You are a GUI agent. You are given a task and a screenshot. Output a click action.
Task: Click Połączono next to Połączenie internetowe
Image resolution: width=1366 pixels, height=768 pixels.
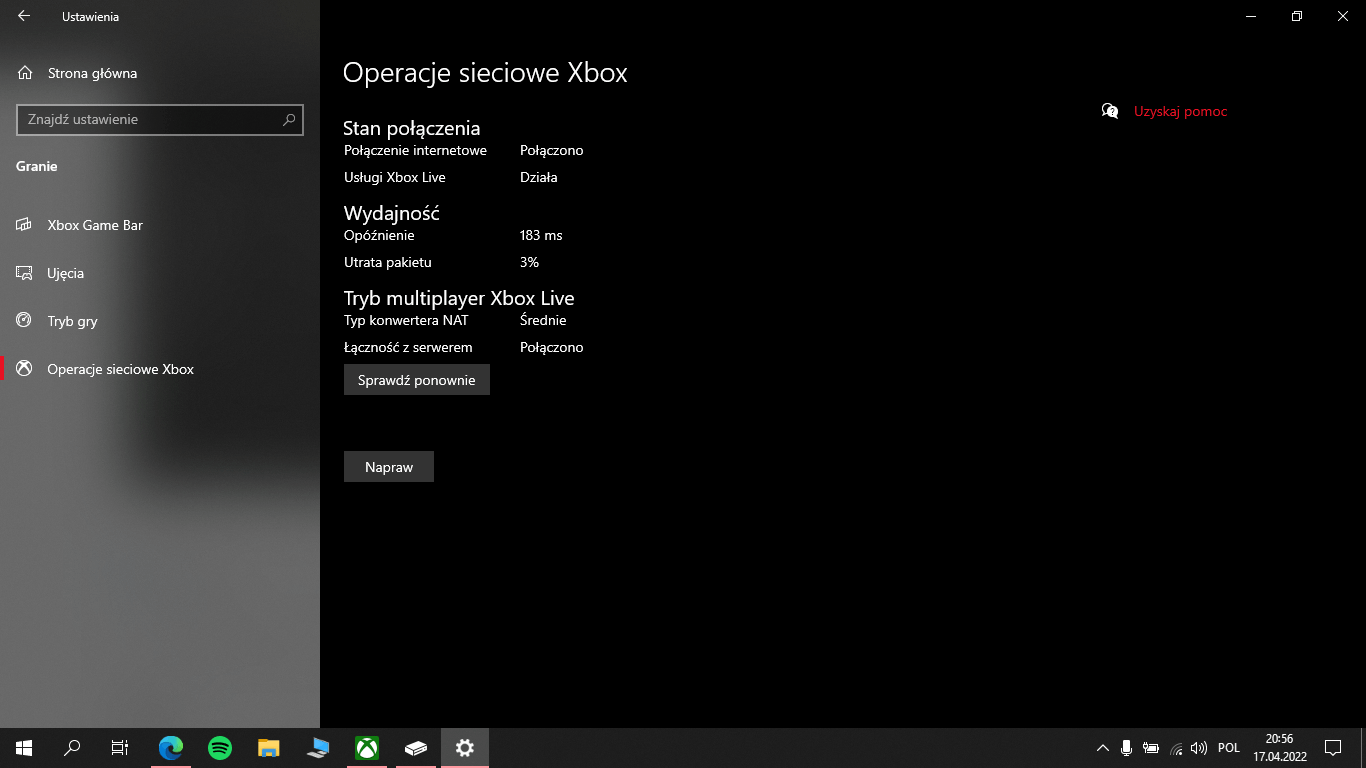[551, 151]
